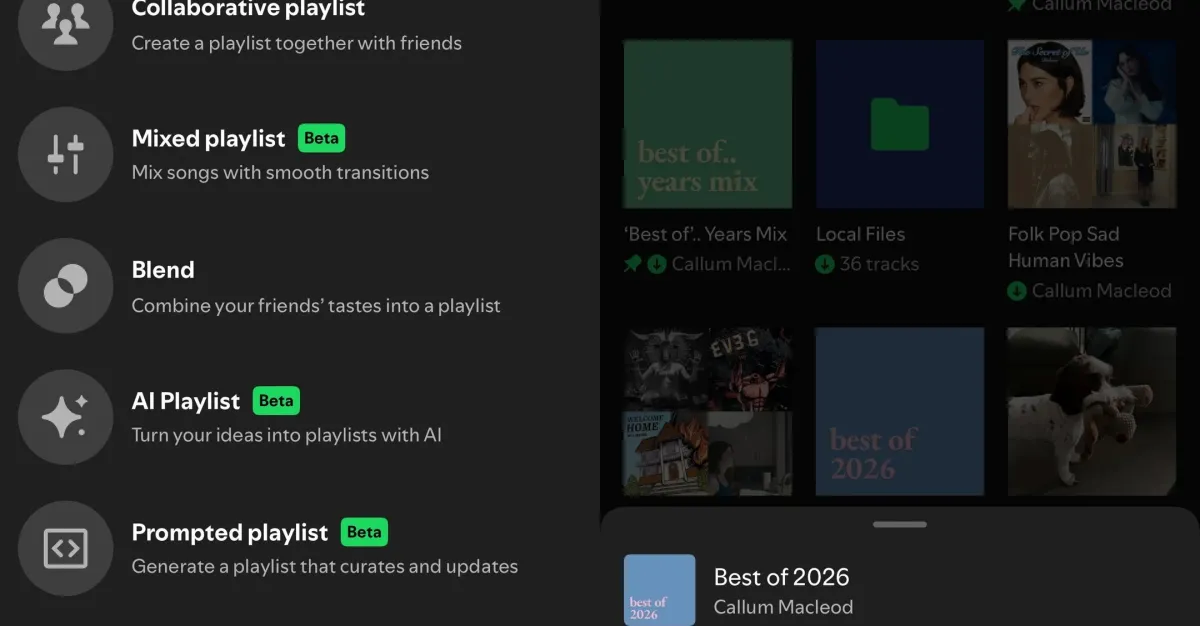The height and width of the screenshot is (626, 1200).
Task: Open the playlist with the dog photo cover
Action: pyautogui.click(x=1091, y=411)
